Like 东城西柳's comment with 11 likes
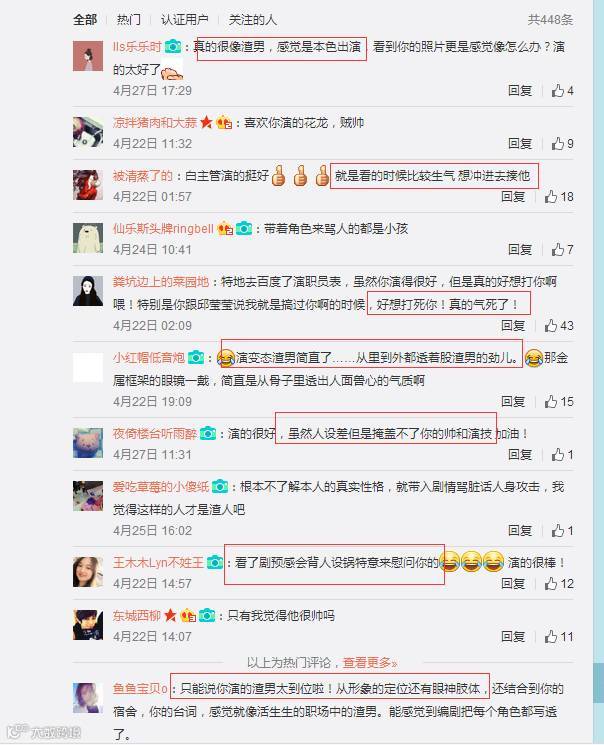604x745 pixels. pyautogui.click(x=551, y=636)
